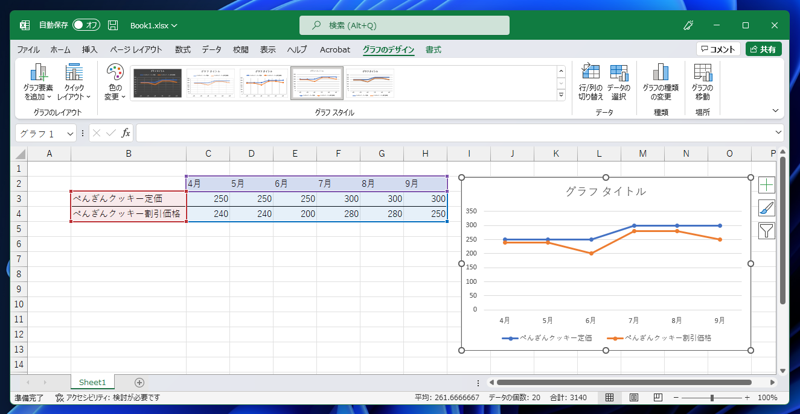Expand the formula bar chevron
The image size is (800, 414).
778,133
